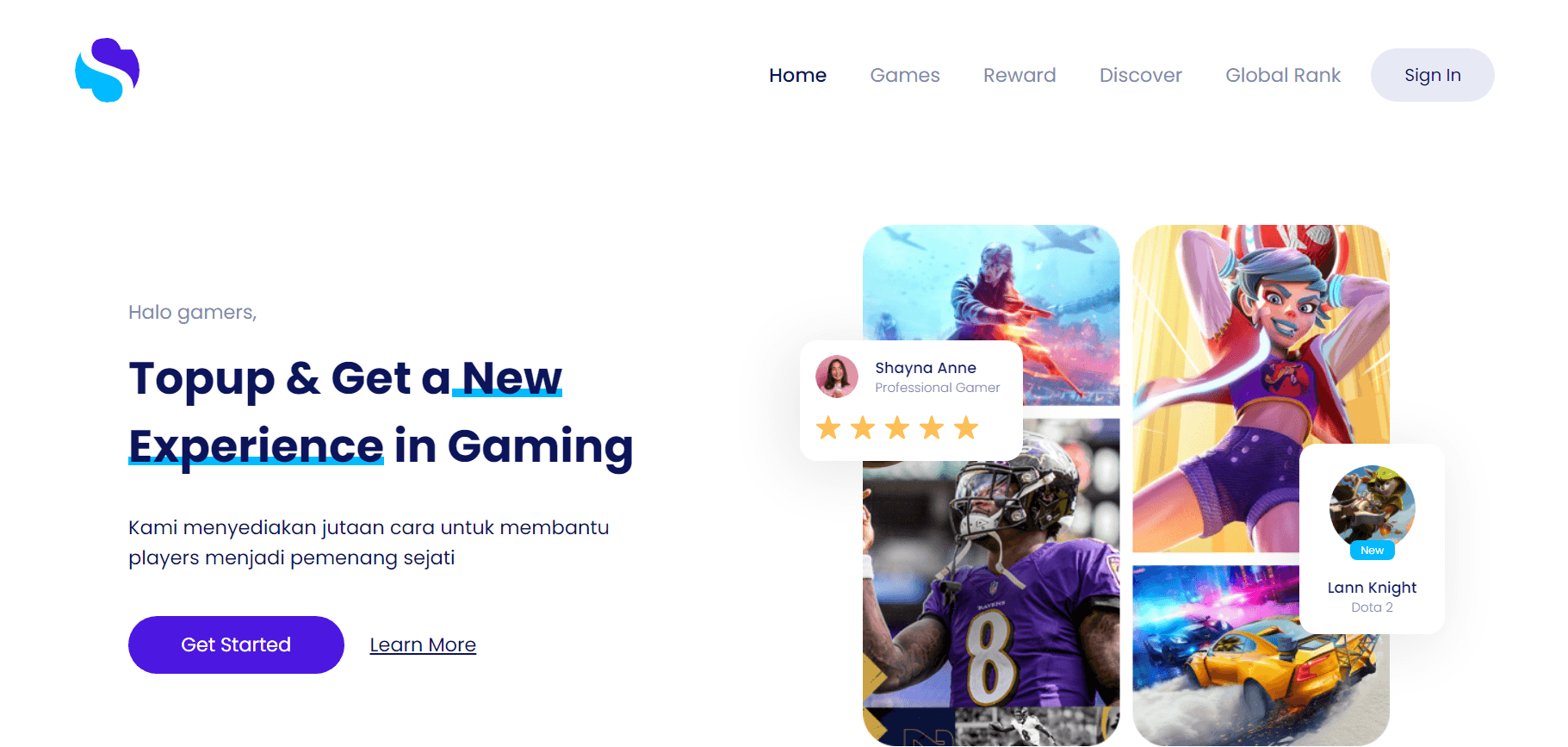Click the first star in the rating
1568x747 pixels.
(828, 427)
